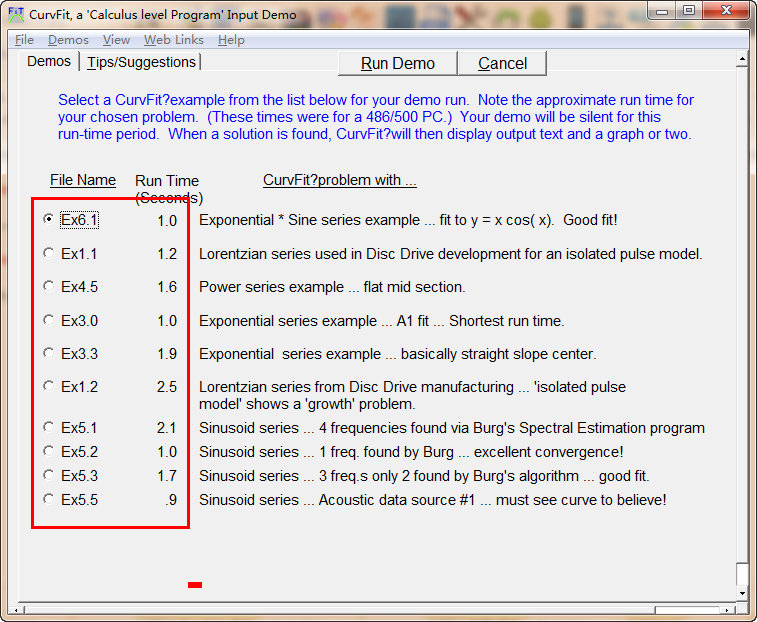The height and width of the screenshot is (622, 757).
Task: Click run time value .9 for Ex5.5
Action: (171, 500)
